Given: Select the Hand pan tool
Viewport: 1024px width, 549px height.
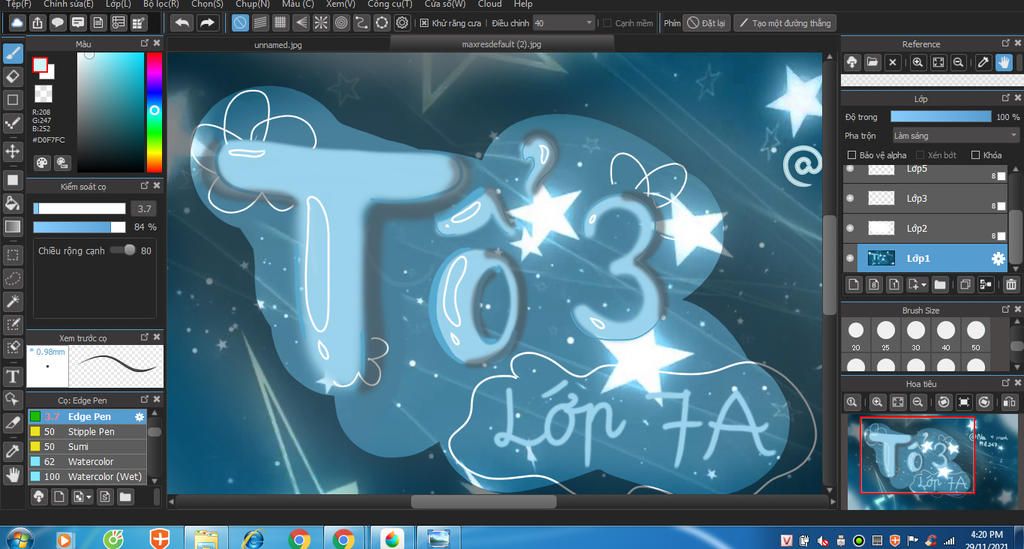Looking at the screenshot, I should click(13, 475).
